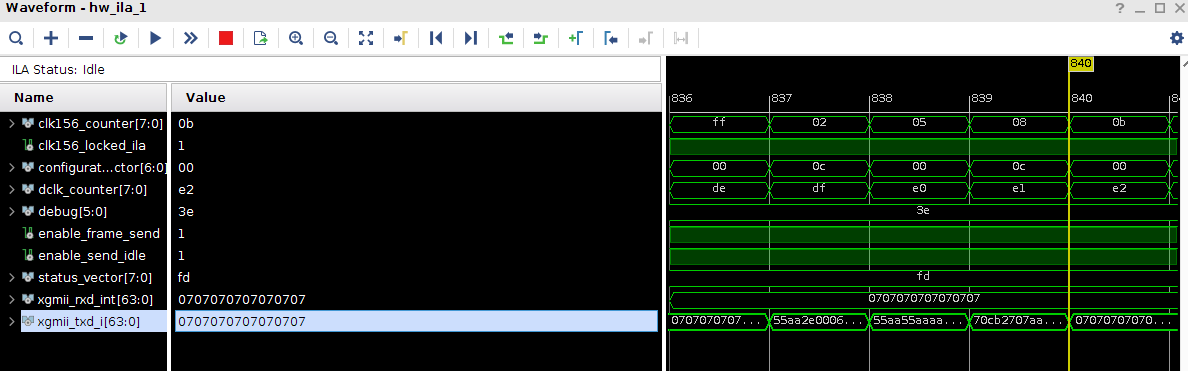Select the enable_frame_send signal
This screenshot has width=1188, height=371.
click(x=98, y=233)
